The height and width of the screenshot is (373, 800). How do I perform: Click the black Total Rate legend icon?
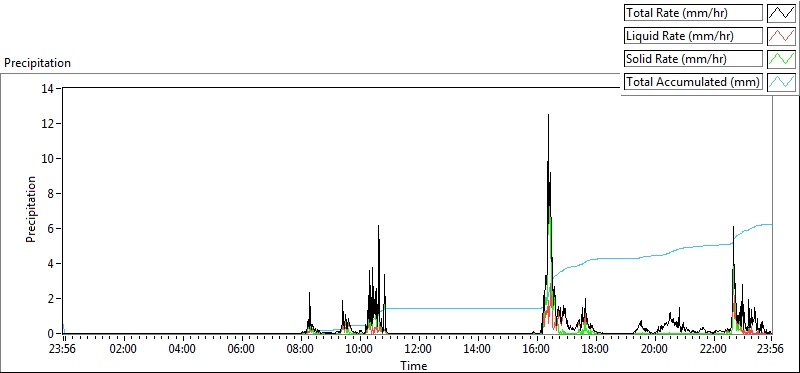pyautogui.click(x=782, y=13)
